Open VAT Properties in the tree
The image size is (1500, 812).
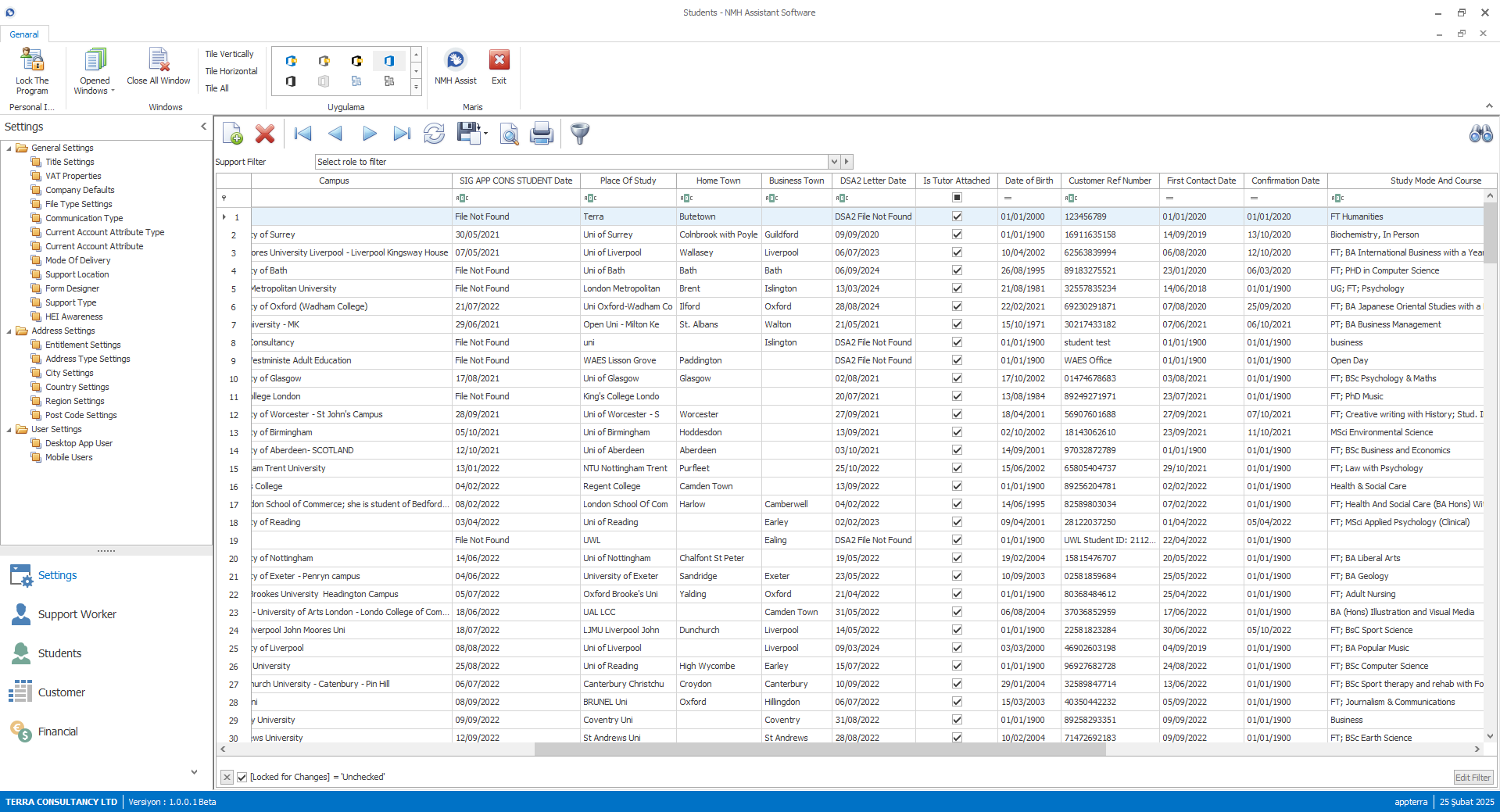pyautogui.click(x=73, y=176)
